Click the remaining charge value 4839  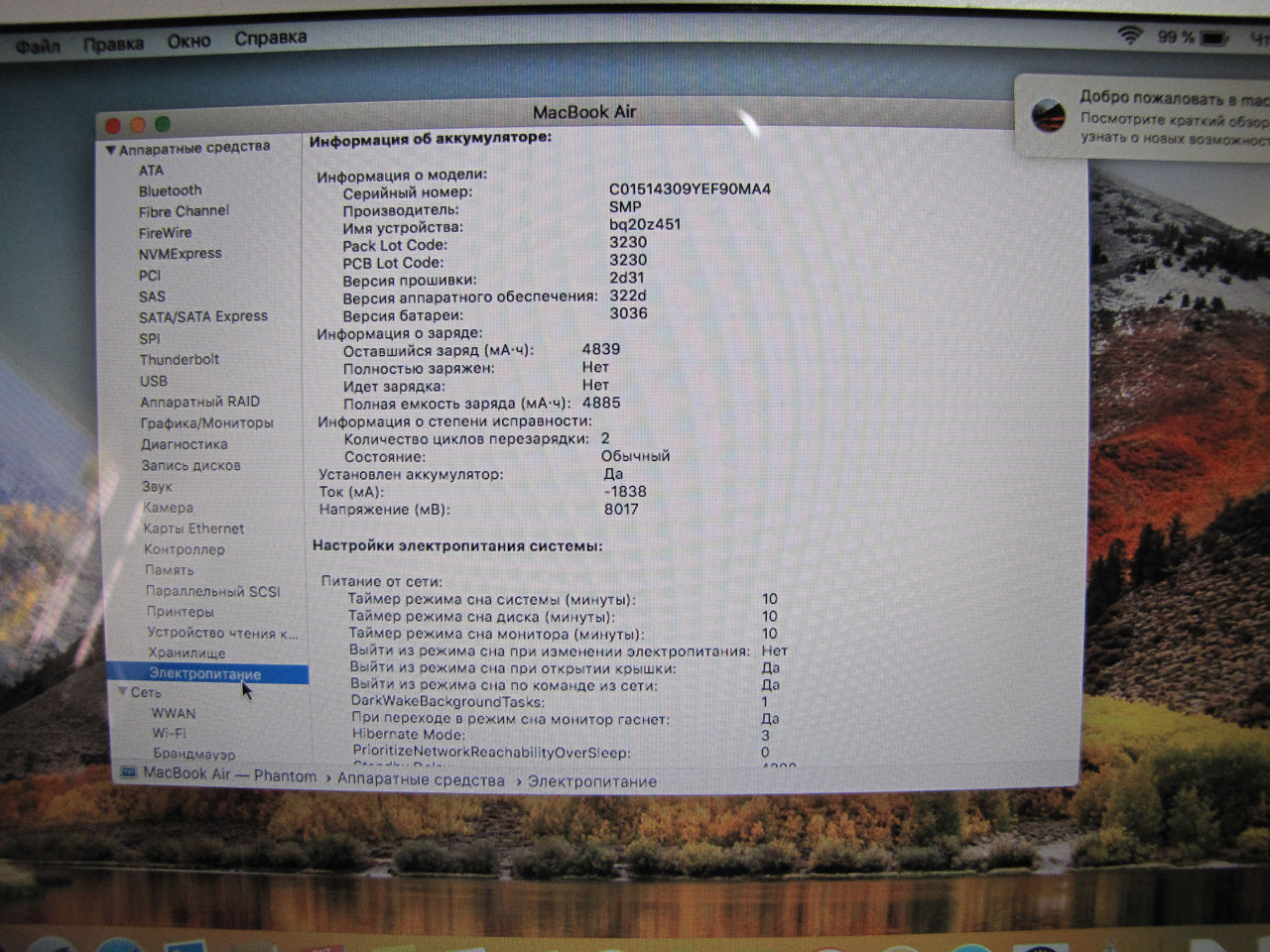tap(601, 349)
